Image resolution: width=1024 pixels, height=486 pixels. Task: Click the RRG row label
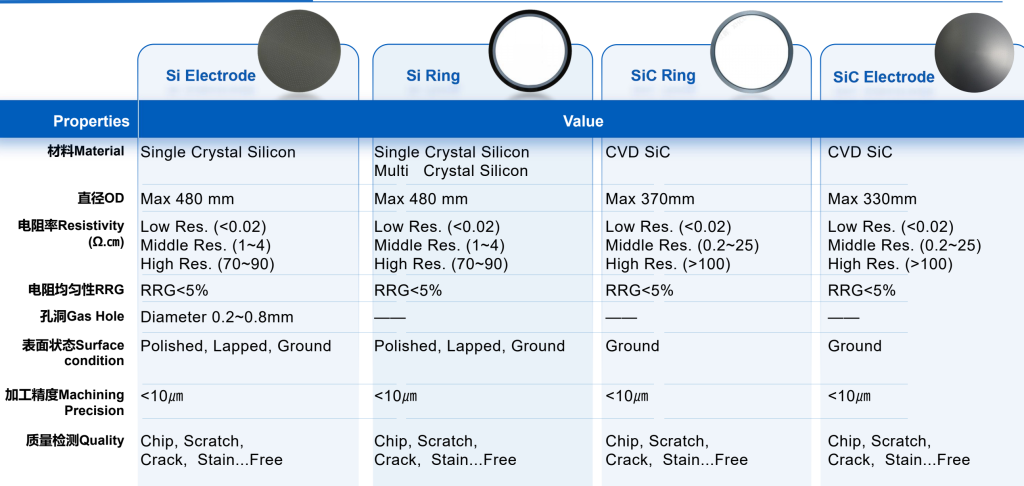point(76,290)
